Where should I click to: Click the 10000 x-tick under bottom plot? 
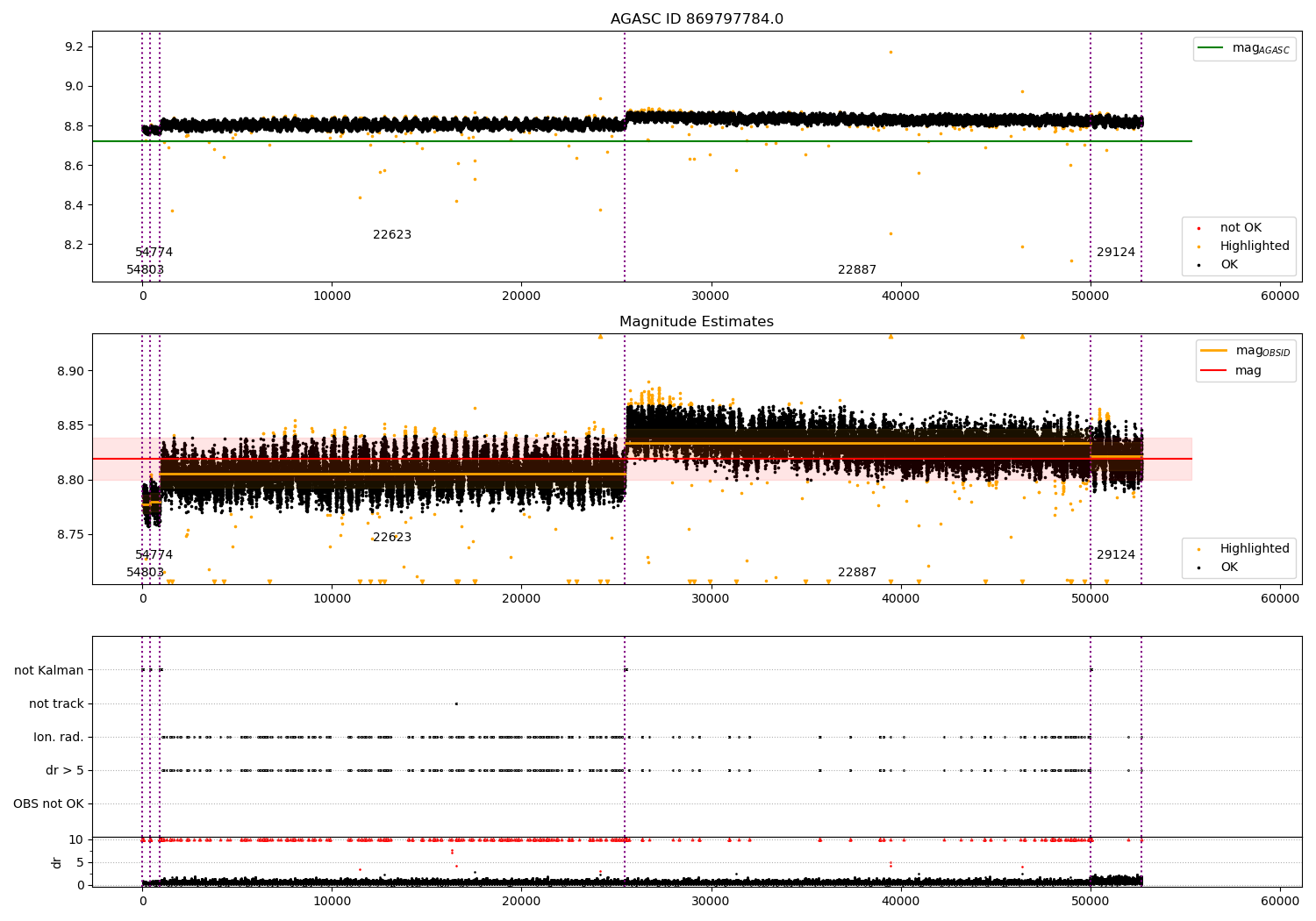point(332,901)
